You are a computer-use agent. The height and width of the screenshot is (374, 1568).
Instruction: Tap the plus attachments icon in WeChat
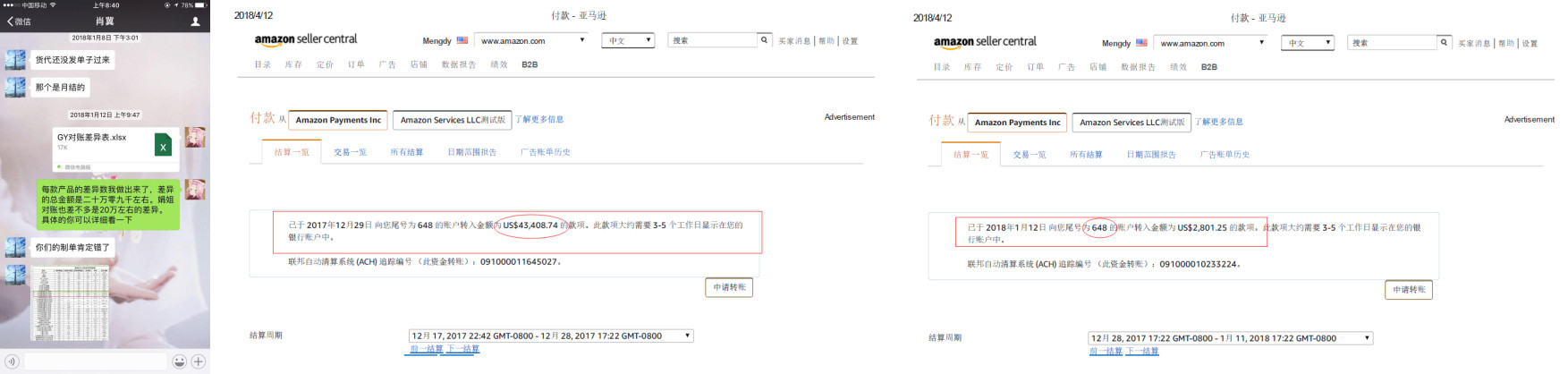(x=199, y=361)
